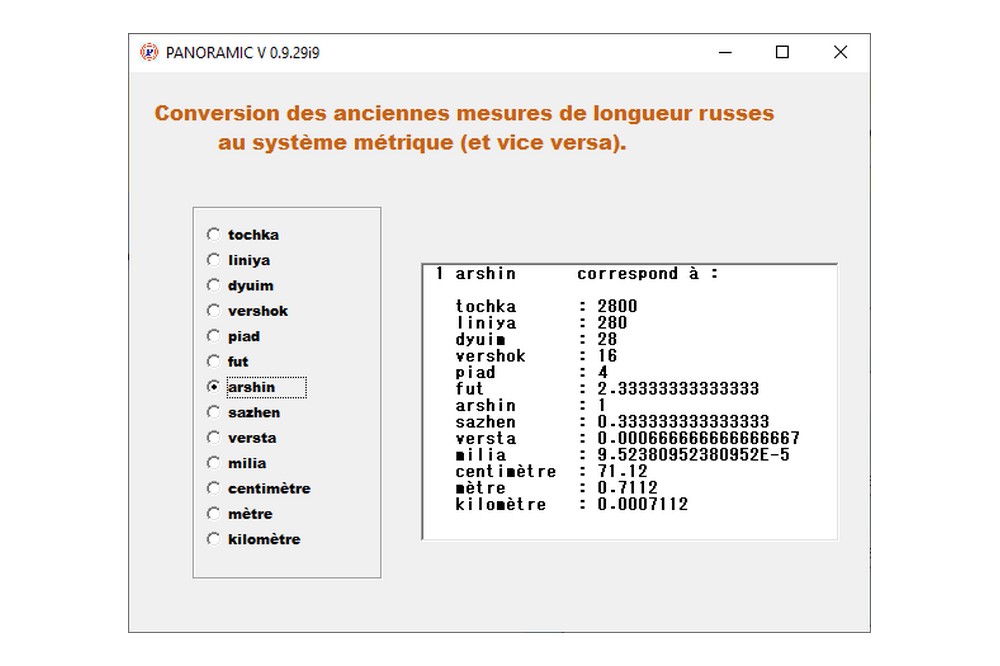
Task: Click the milia : 9.52380952380952E-5 result line
Action: 622,455
